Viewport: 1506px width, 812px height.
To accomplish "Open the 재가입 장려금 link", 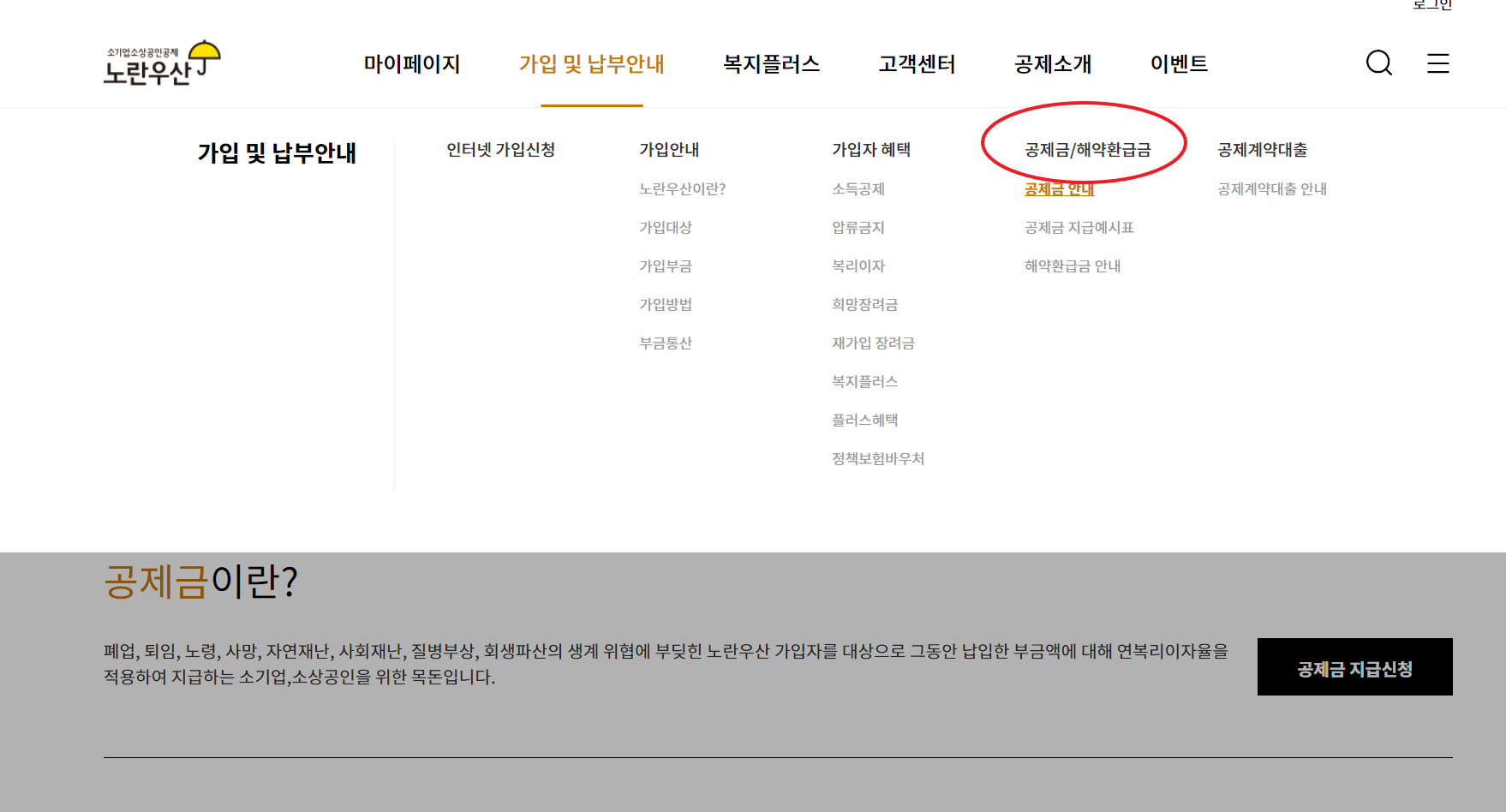I will coord(873,343).
